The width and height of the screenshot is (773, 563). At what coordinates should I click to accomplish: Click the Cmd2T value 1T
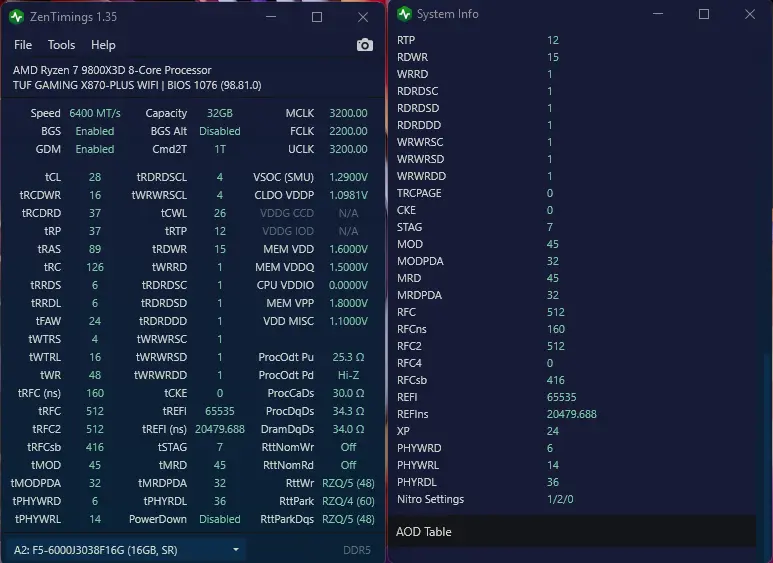click(x=219, y=149)
